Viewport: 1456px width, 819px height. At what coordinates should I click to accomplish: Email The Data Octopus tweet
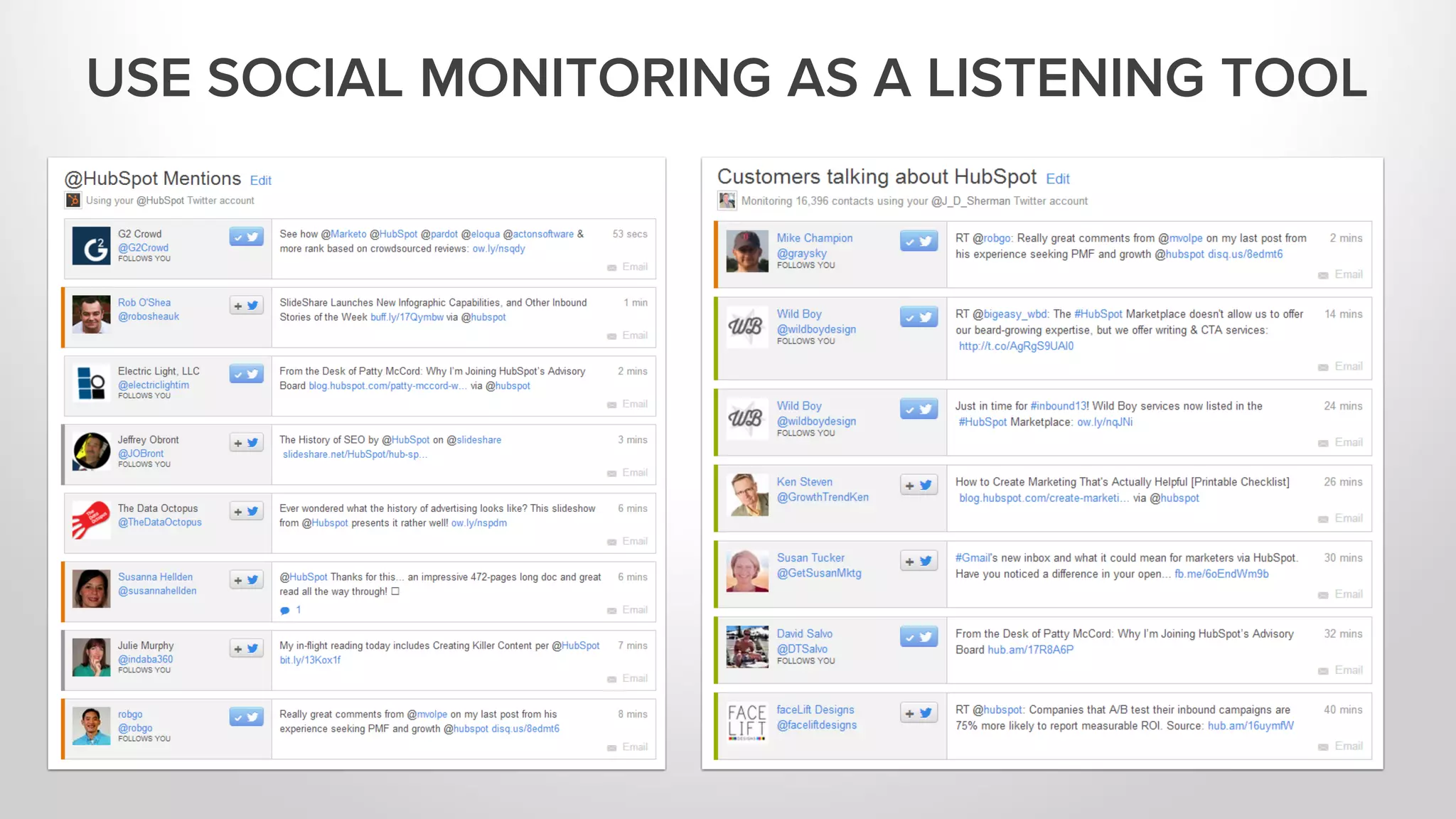(x=627, y=541)
